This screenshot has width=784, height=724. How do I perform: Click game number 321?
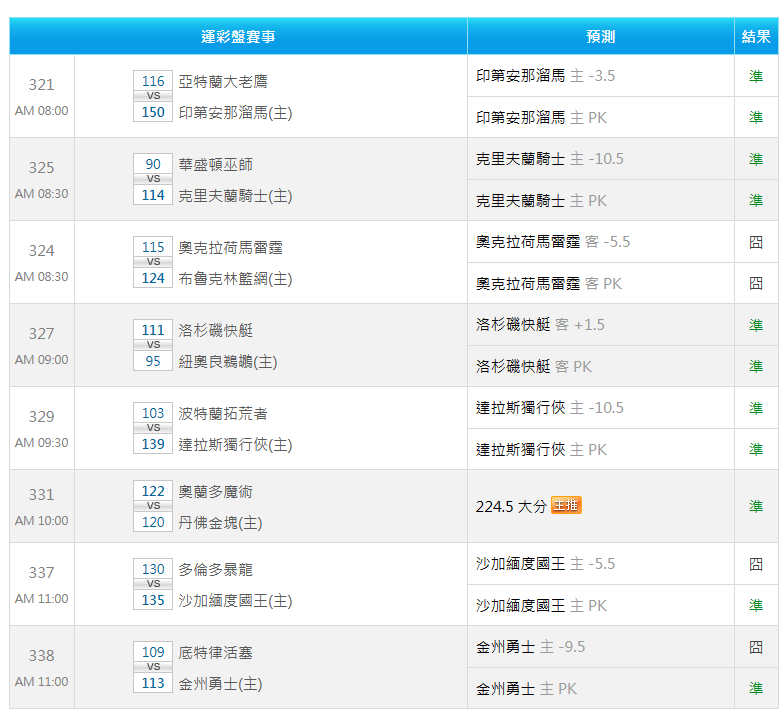click(41, 84)
